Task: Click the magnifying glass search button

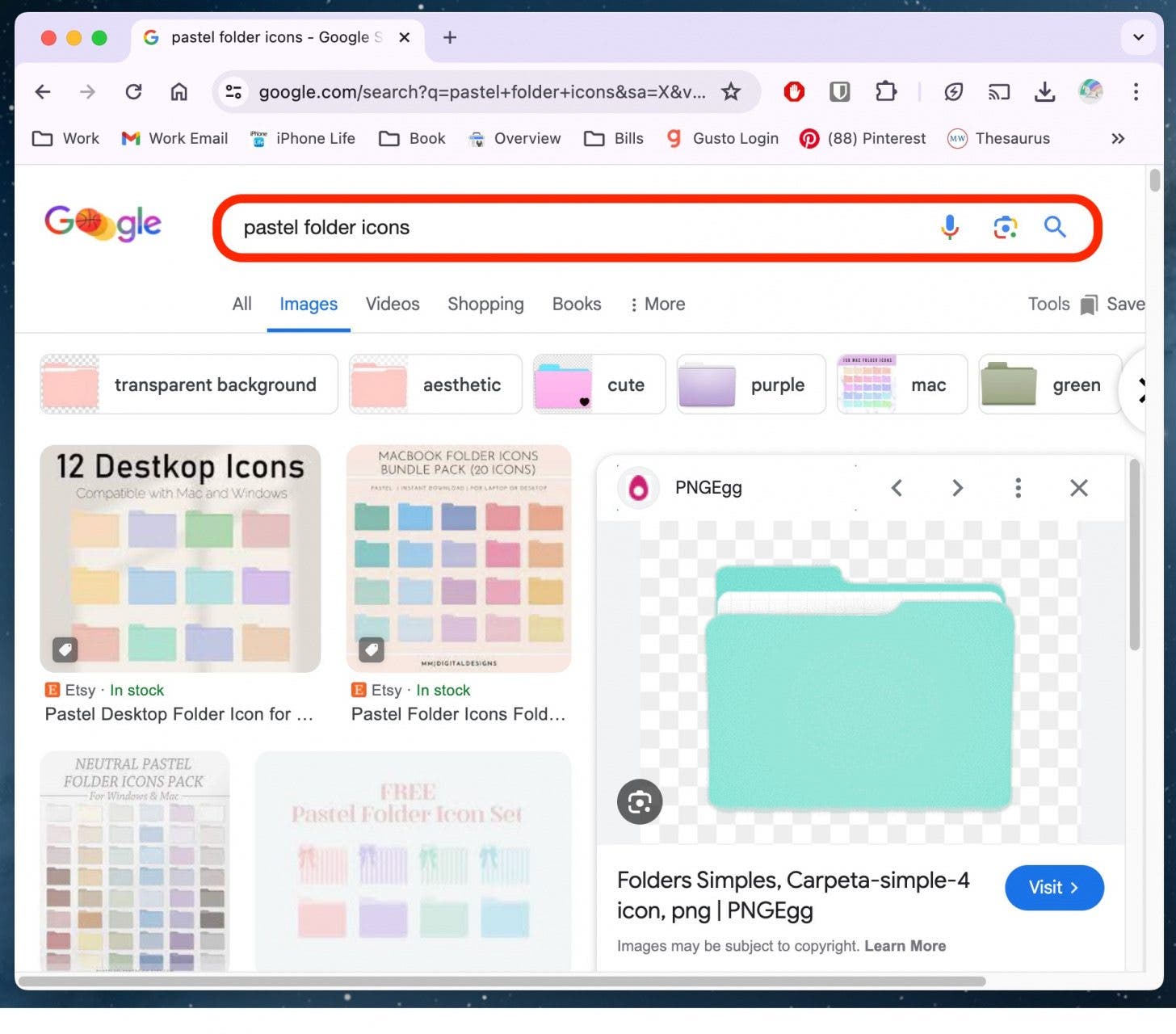Action: click(1055, 228)
